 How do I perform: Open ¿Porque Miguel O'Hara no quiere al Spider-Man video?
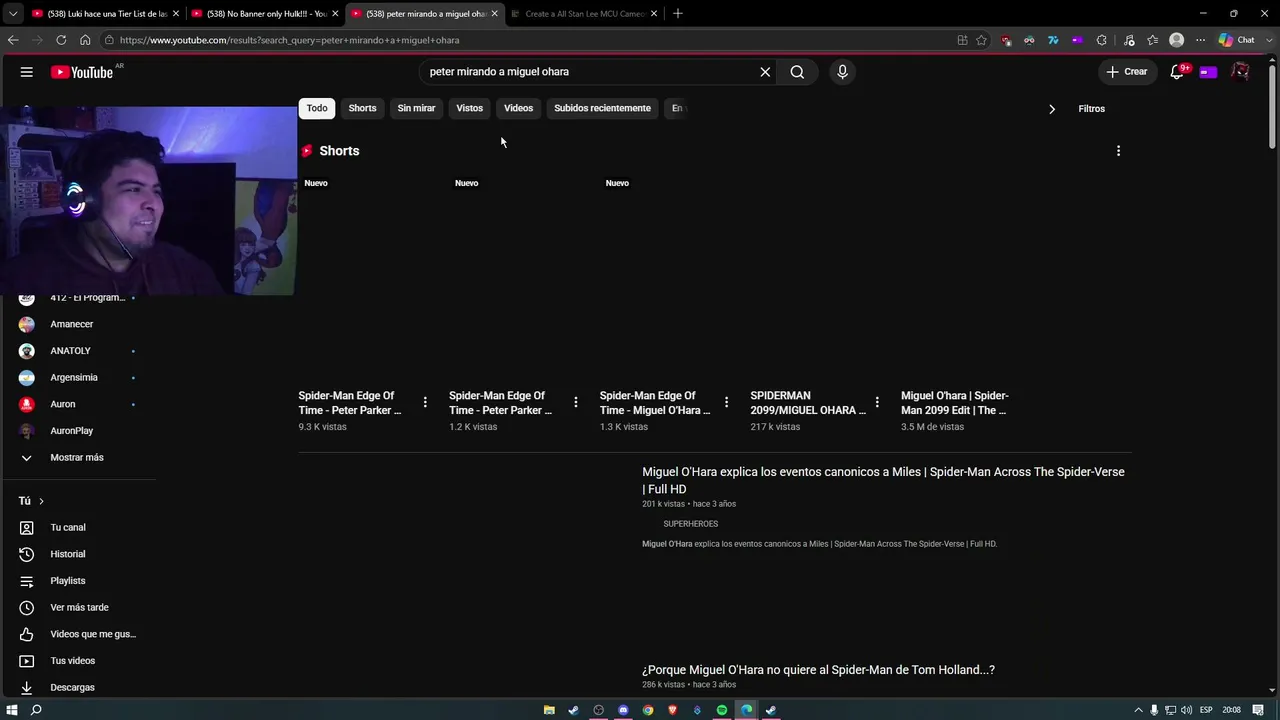(818, 670)
